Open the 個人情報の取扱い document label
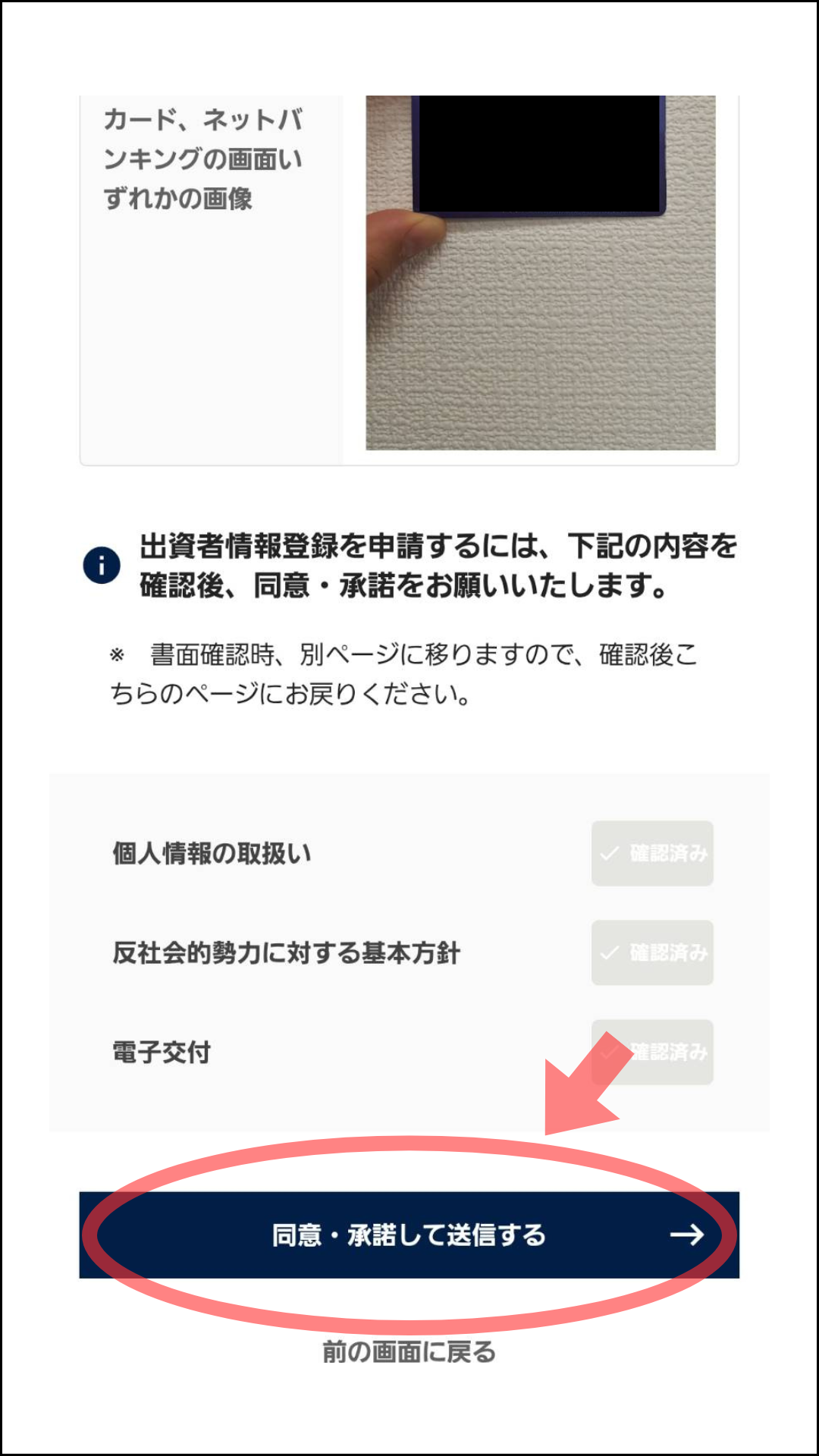 tap(212, 853)
